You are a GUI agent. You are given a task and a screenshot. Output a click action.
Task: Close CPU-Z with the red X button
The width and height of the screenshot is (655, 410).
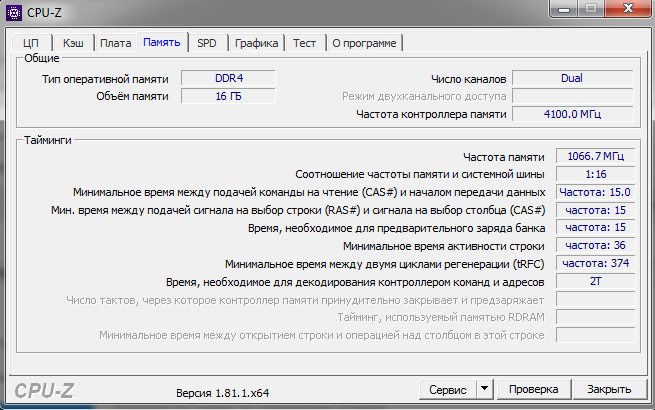pyautogui.click(x=628, y=8)
